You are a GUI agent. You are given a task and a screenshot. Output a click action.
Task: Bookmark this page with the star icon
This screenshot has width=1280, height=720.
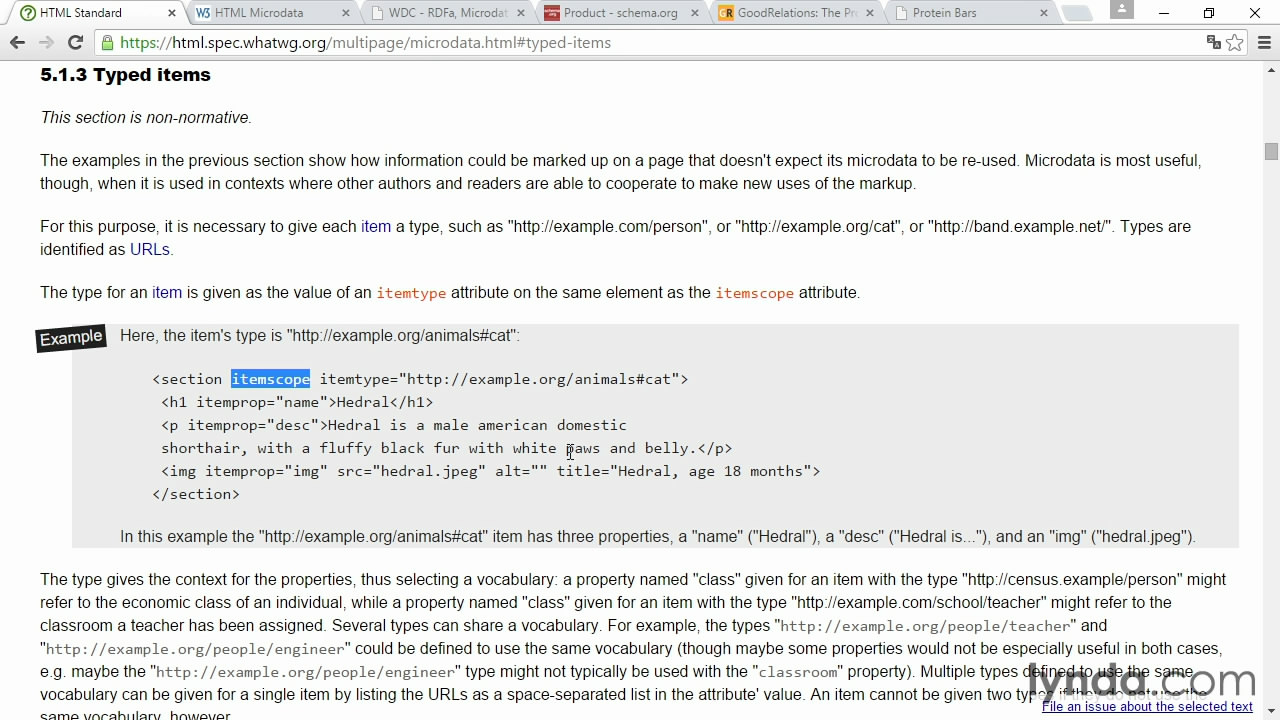click(x=1235, y=43)
